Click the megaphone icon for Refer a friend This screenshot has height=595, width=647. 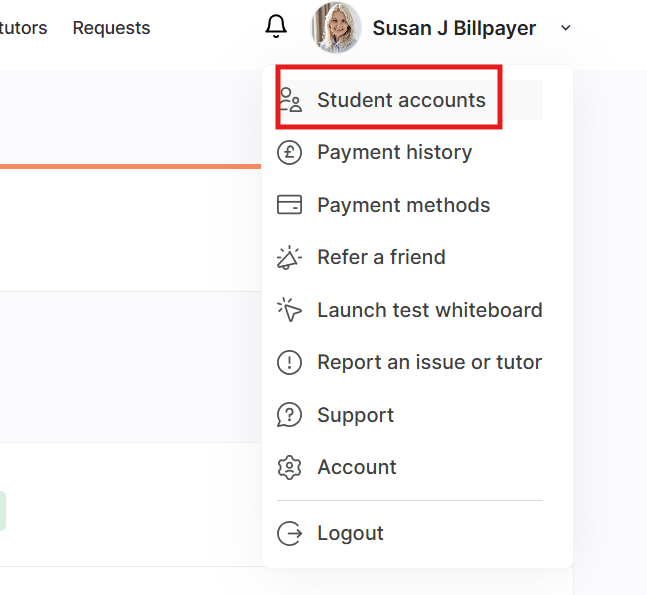[x=289, y=257]
